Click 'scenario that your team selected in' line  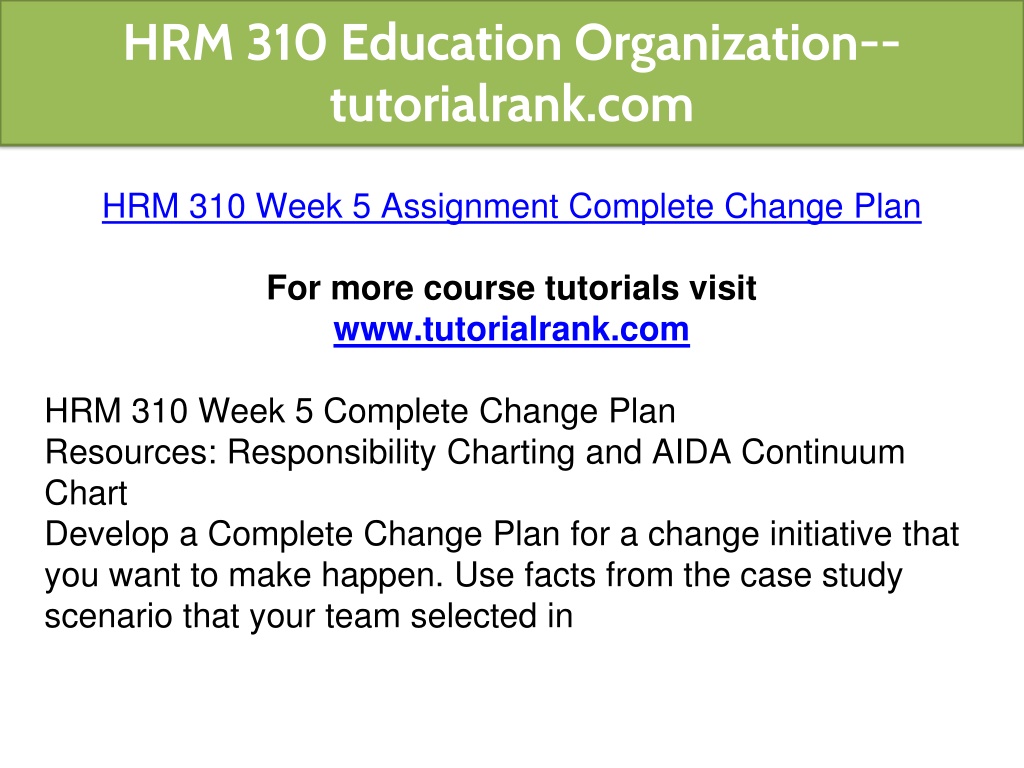click(308, 616)
